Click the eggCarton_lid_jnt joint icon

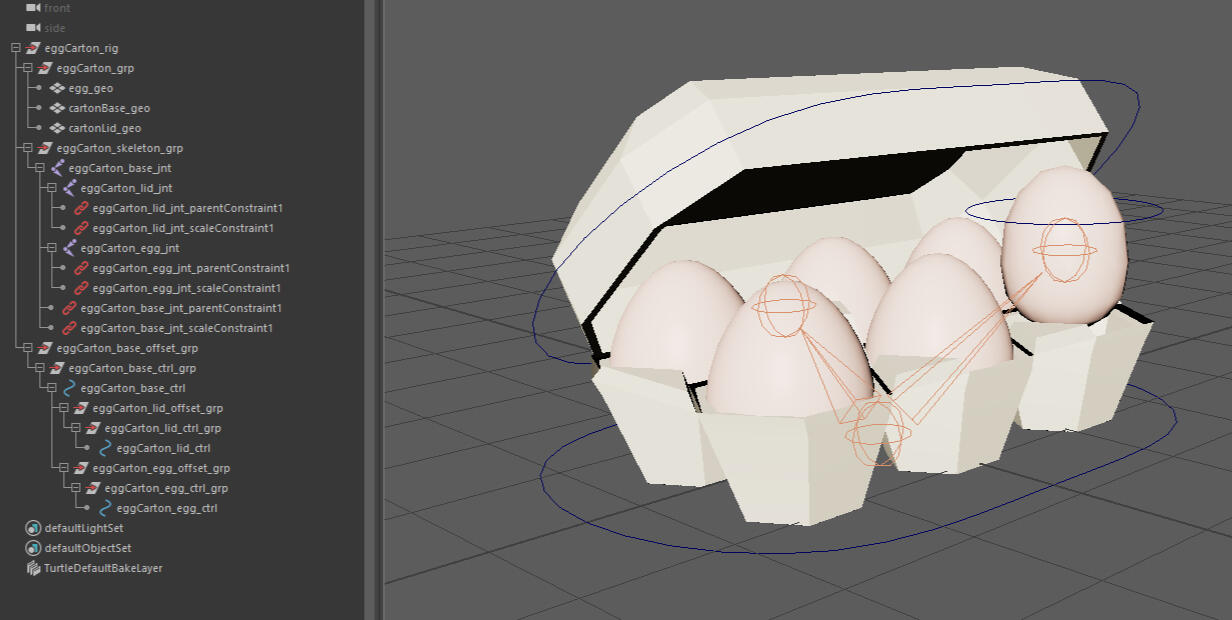pos(69,188)
